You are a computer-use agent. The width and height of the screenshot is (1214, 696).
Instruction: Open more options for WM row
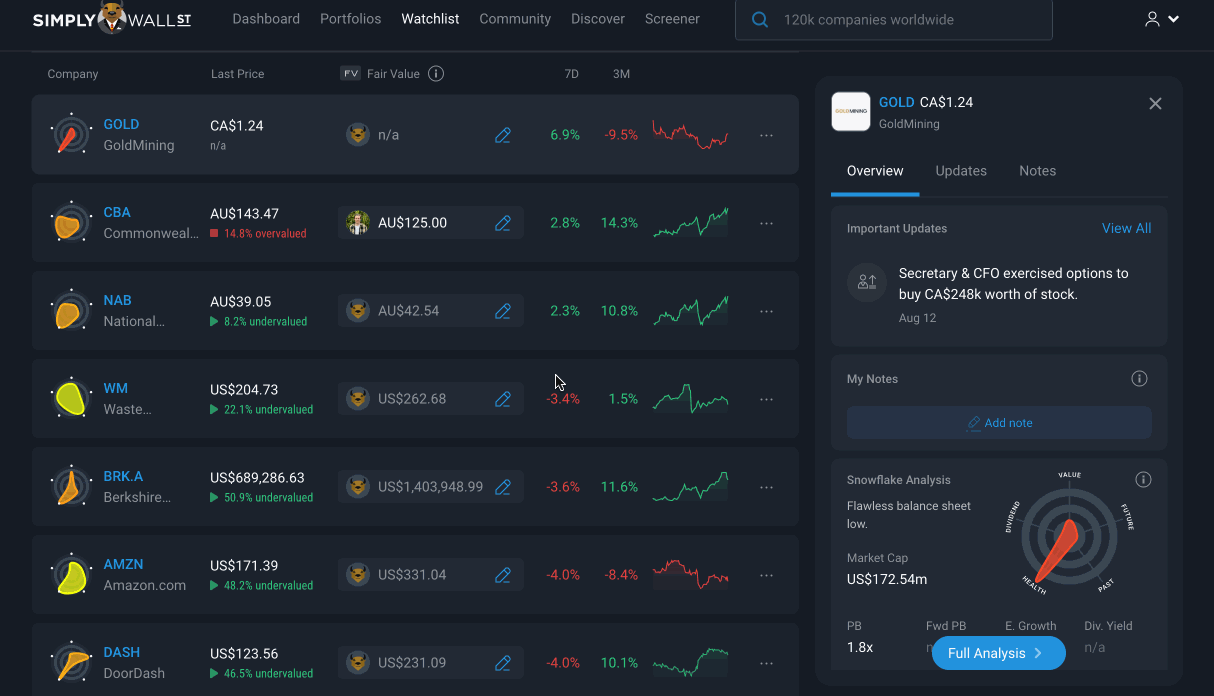767,399
